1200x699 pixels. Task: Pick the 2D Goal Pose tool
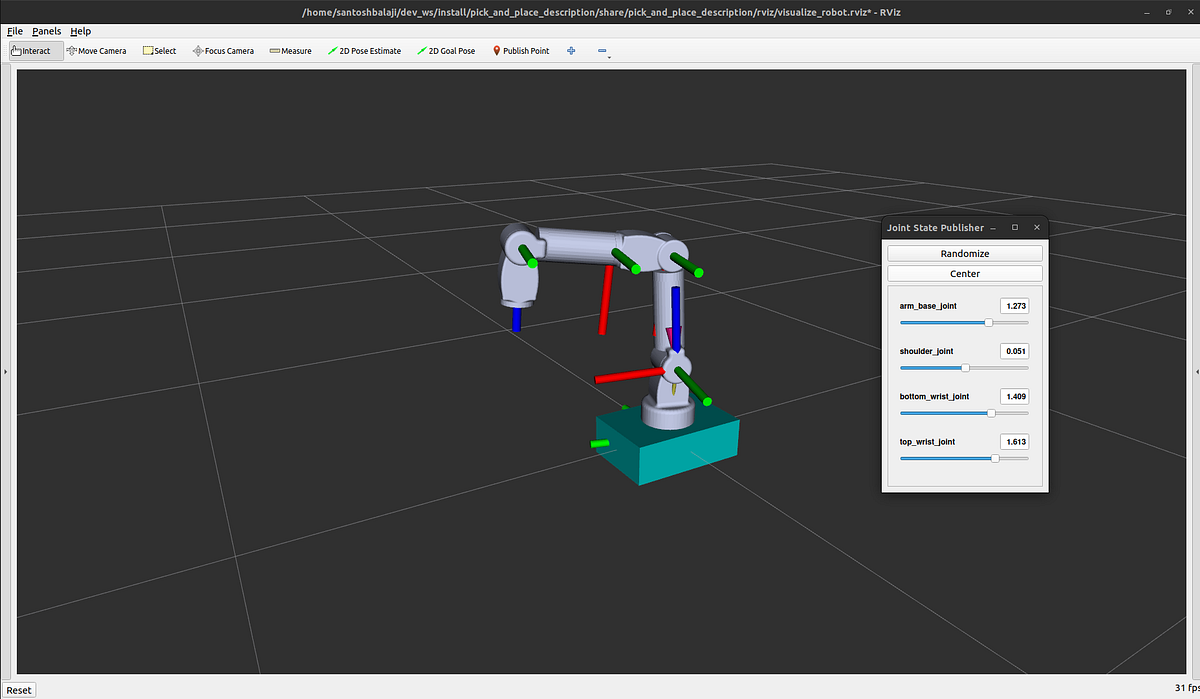coord(446,50)
